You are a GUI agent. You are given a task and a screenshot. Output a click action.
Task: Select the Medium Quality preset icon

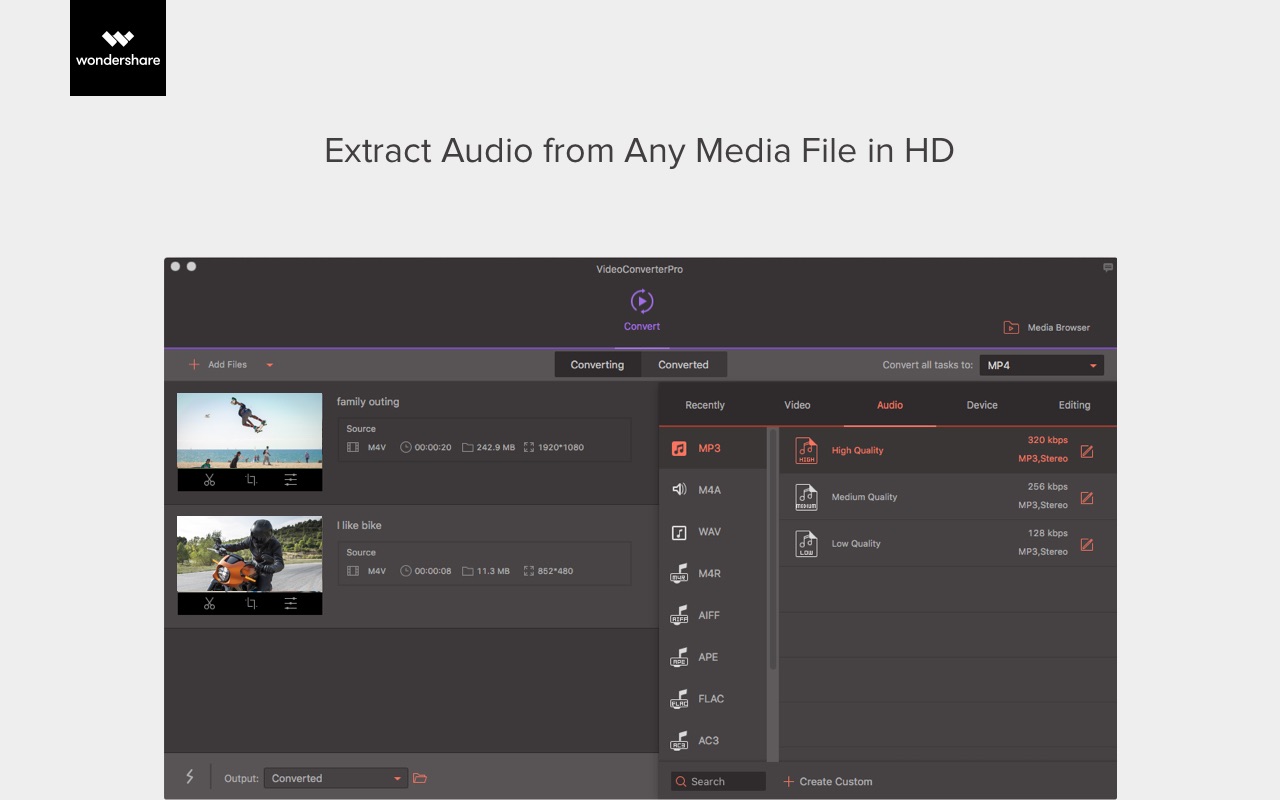(806, 497)
